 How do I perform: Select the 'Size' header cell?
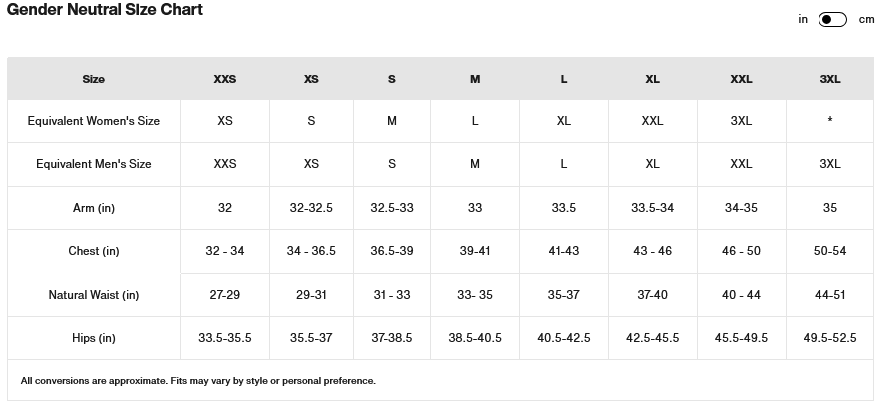click(94, 79)
